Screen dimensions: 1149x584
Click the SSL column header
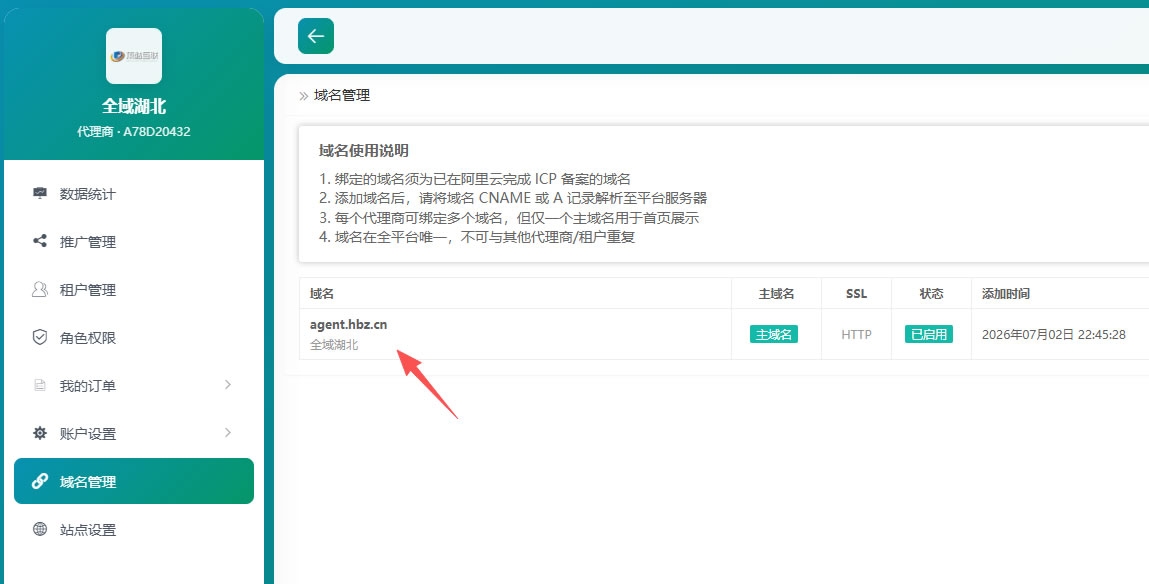click(x=857, y=294)
